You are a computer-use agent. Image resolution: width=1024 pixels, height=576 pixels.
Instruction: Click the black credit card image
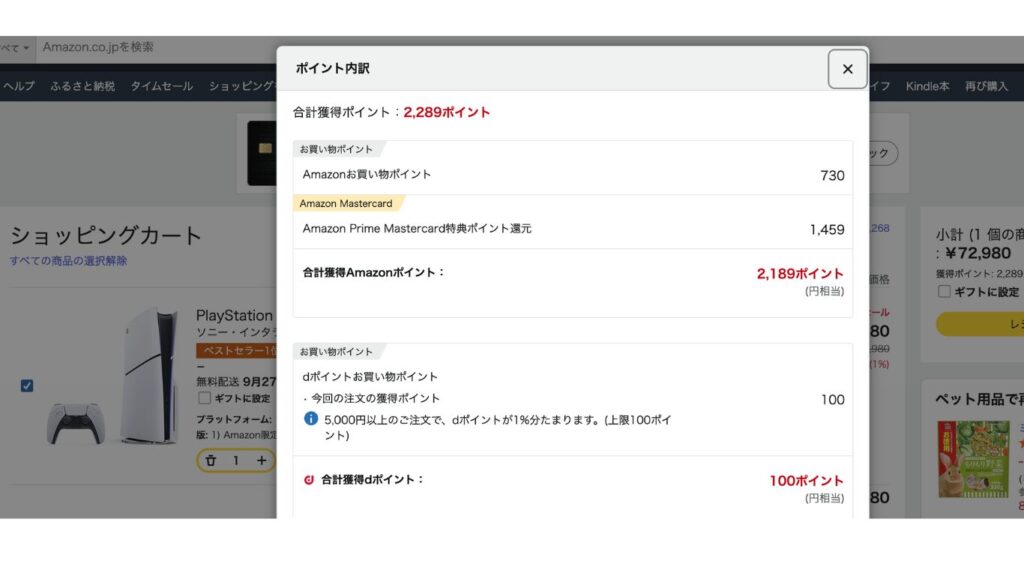click(x=262, y=153)
